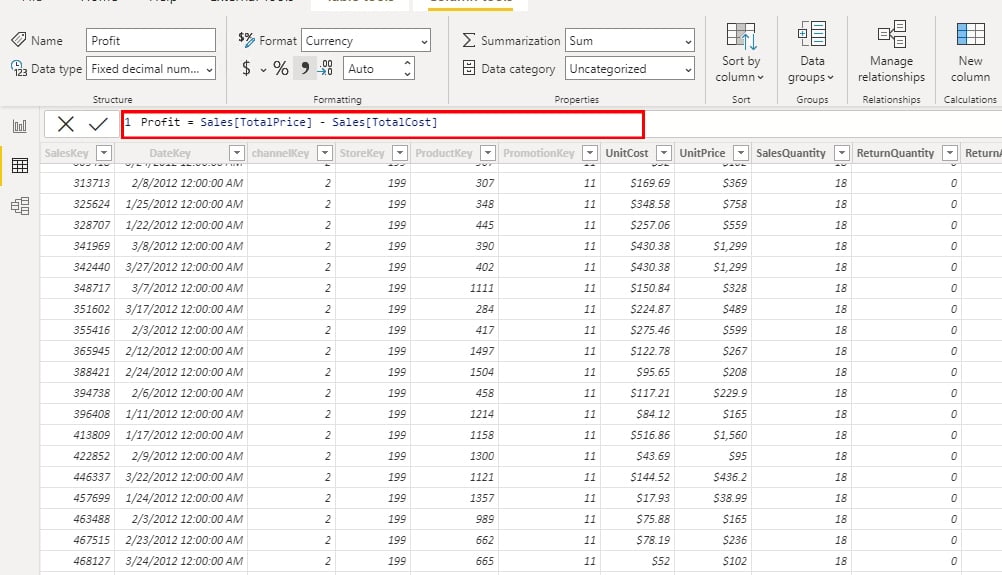Decrease decimal places with down arrow
The width and height of the screenshot is (1002, 575).
(407, 74)
